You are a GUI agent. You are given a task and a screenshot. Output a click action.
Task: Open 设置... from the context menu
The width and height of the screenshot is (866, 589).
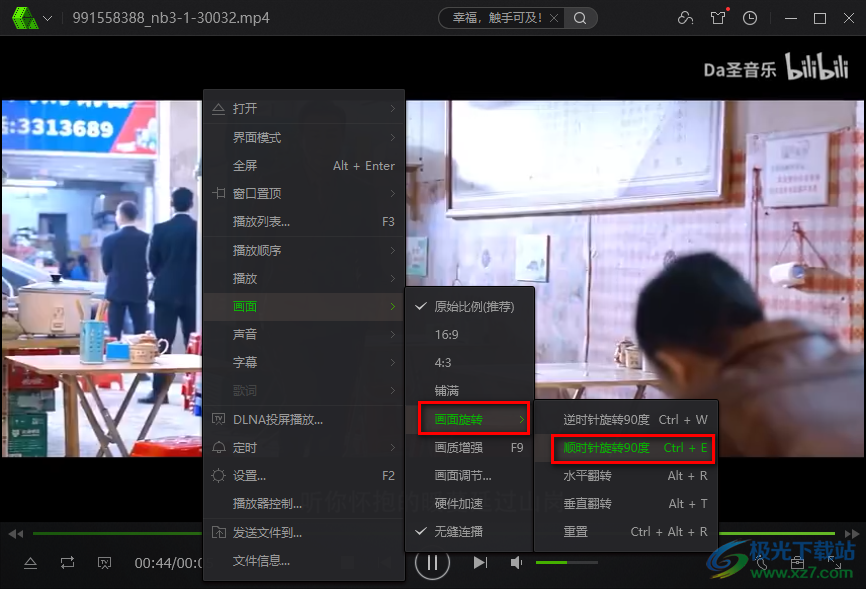tap(304, 476)
